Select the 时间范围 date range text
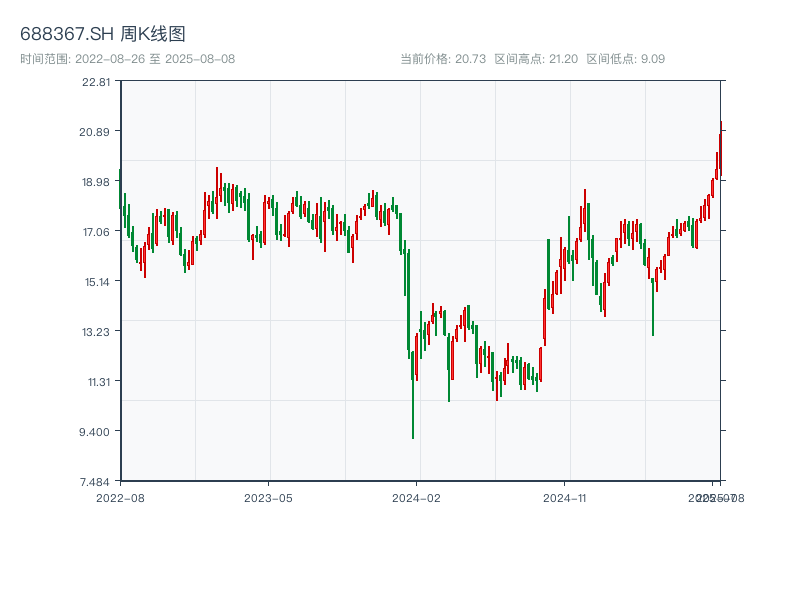 click(x=128, y=59)
